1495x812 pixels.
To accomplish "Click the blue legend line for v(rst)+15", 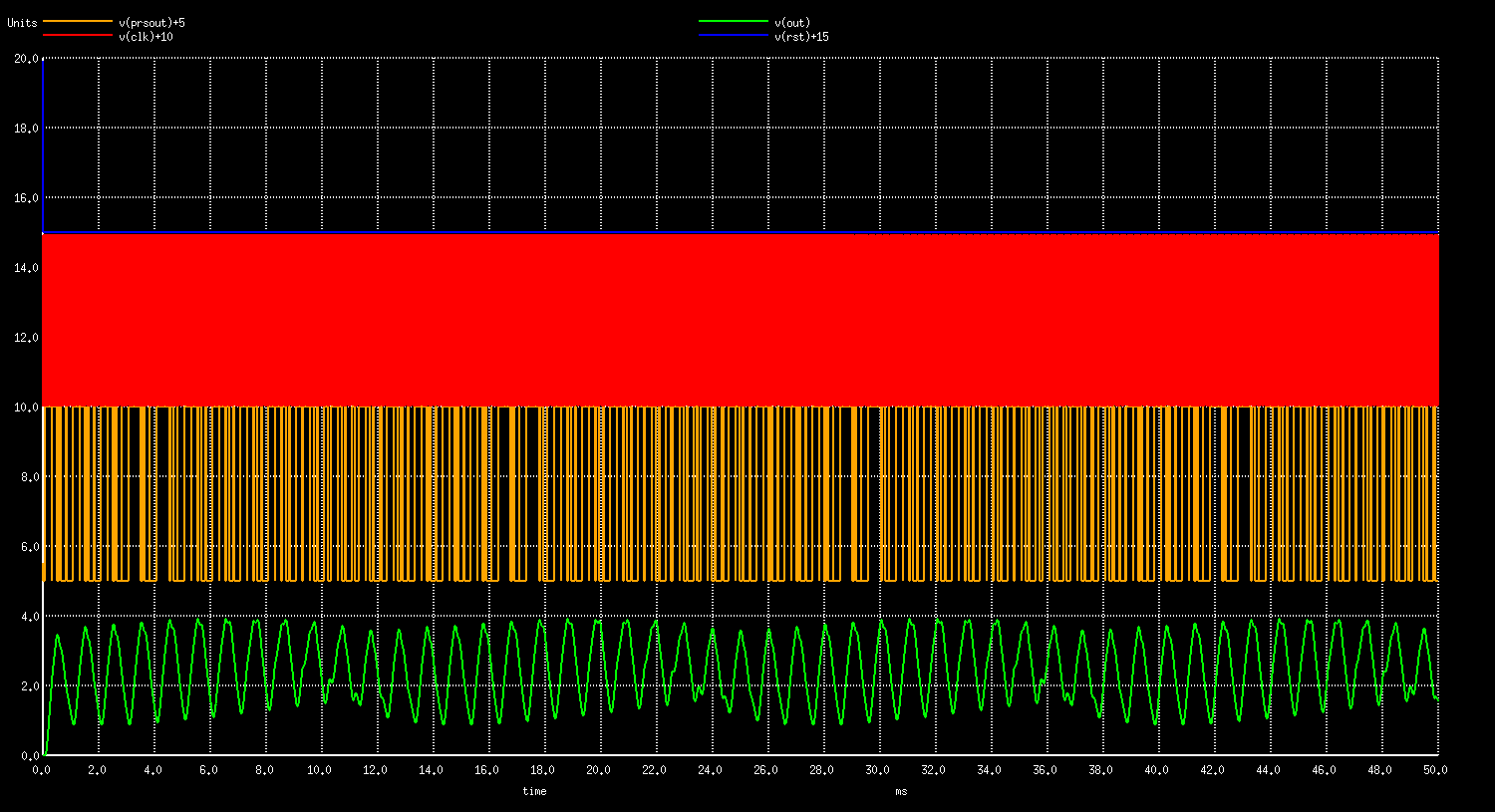I will pyautogui.click(x=734, y=35).
